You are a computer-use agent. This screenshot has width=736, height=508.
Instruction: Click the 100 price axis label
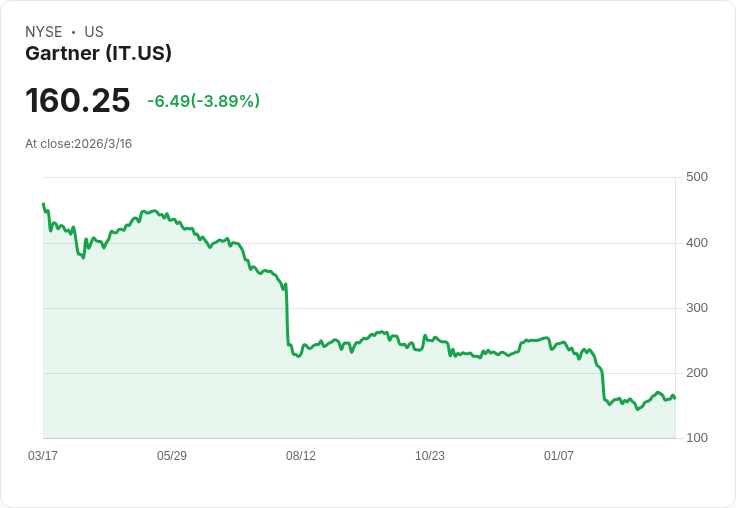tap(697, 438)
